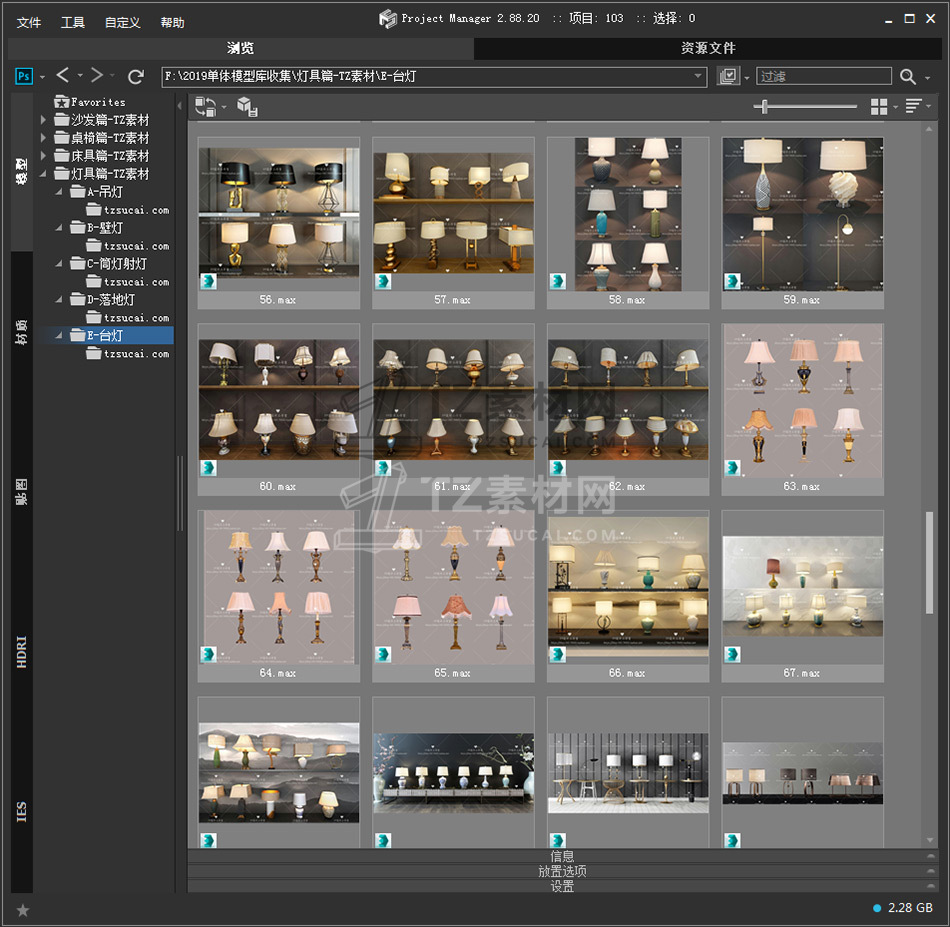The height and width of the screenshot is (927, 950).
Task: Select the D-落地灯 folder
Action: [110, 300]
